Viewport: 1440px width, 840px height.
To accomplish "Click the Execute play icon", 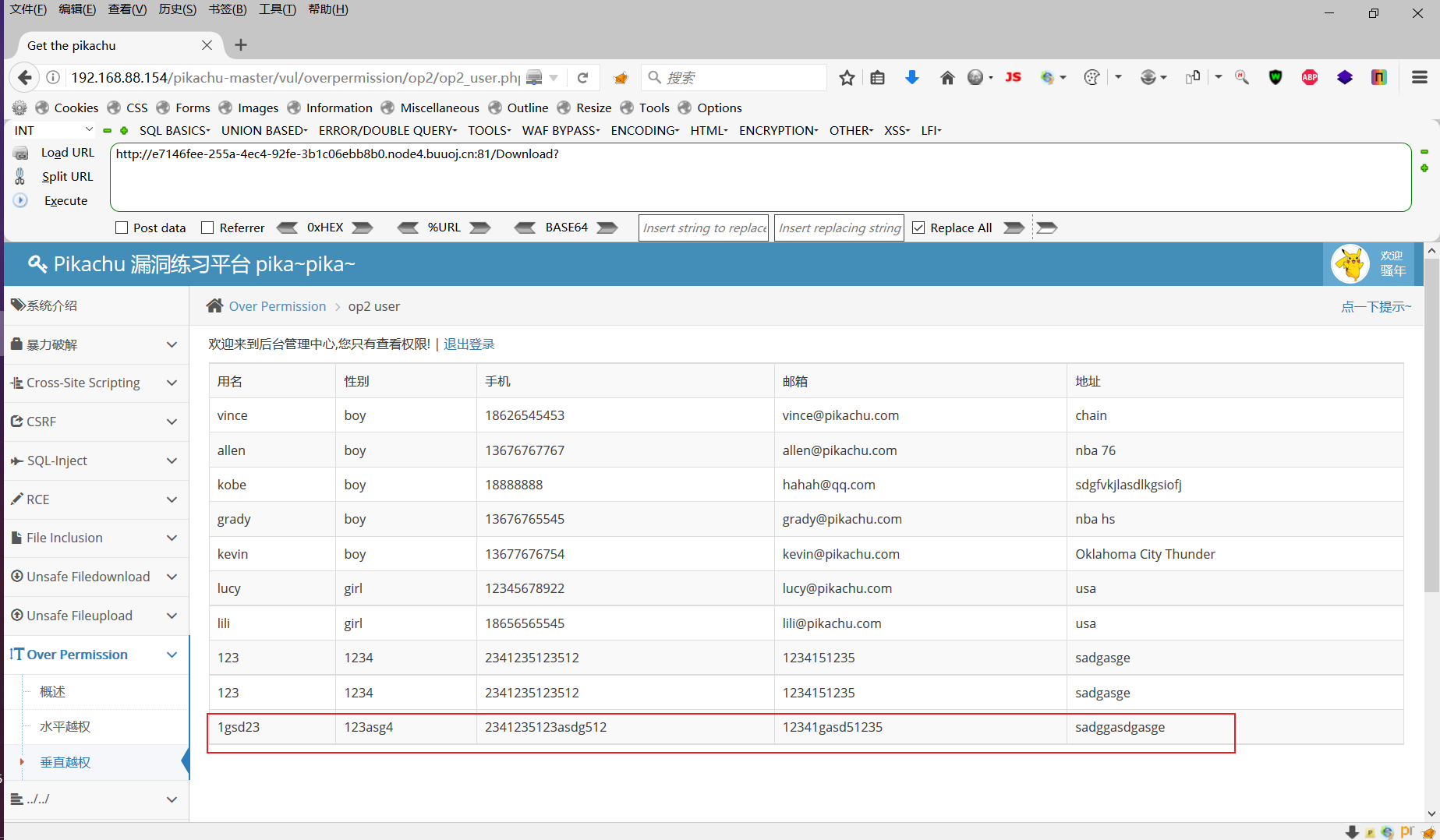I will pyautogui.click(x=20, y=200).
